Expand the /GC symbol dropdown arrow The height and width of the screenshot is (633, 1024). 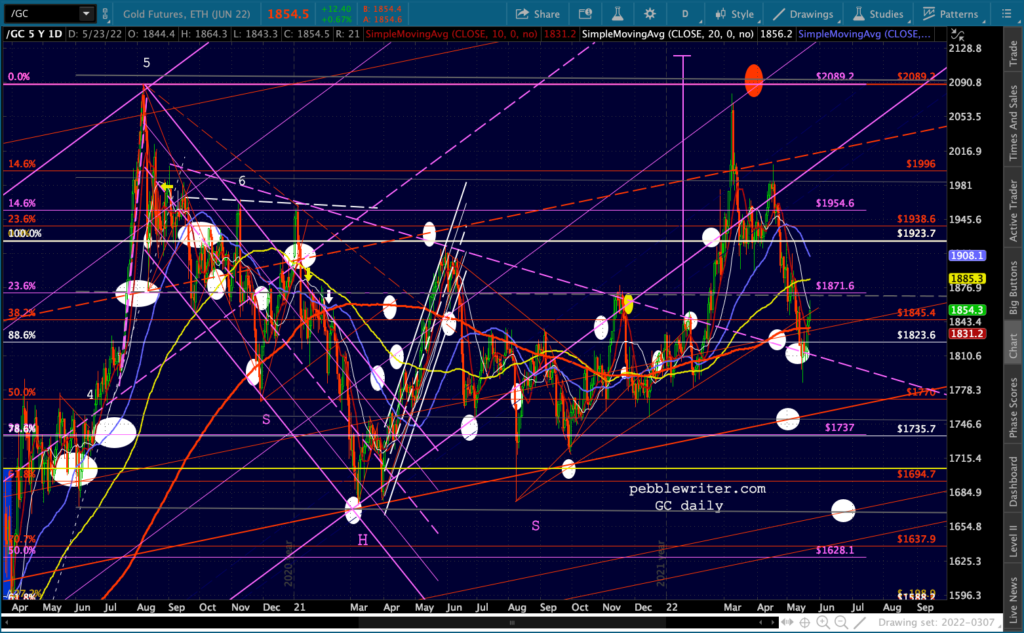[86, 13]
